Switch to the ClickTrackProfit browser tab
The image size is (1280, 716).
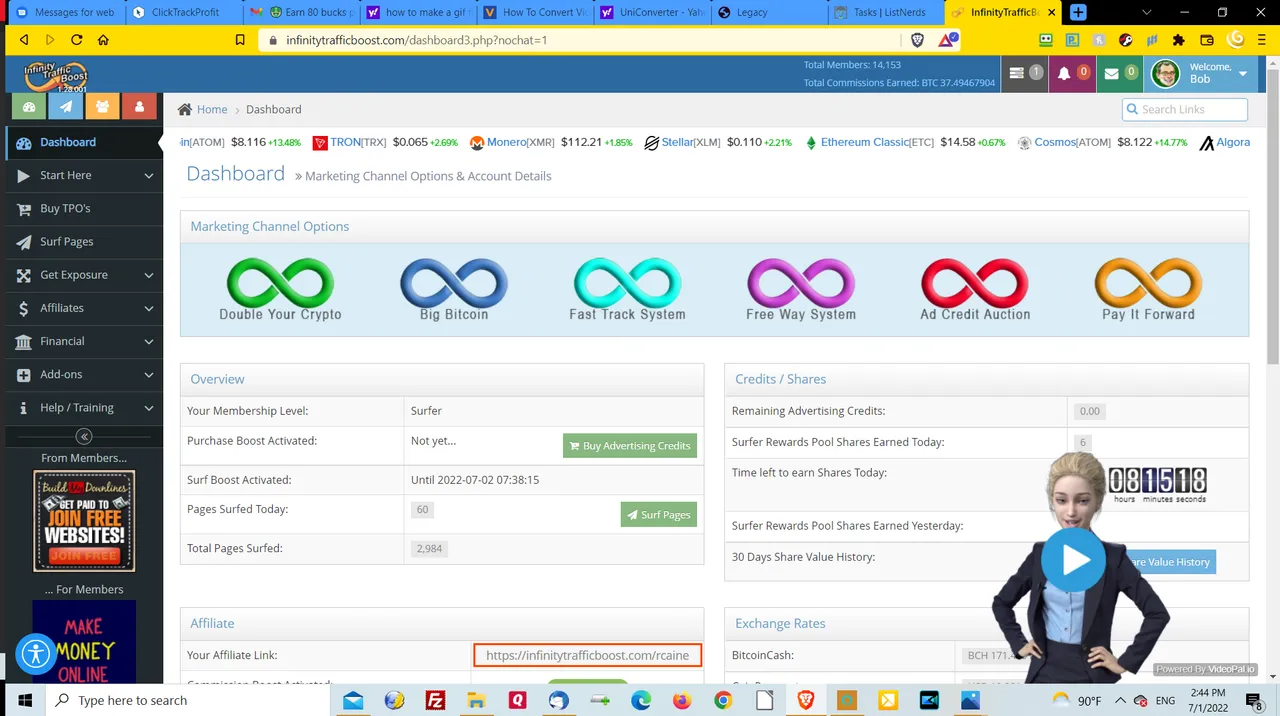point(184,12)
